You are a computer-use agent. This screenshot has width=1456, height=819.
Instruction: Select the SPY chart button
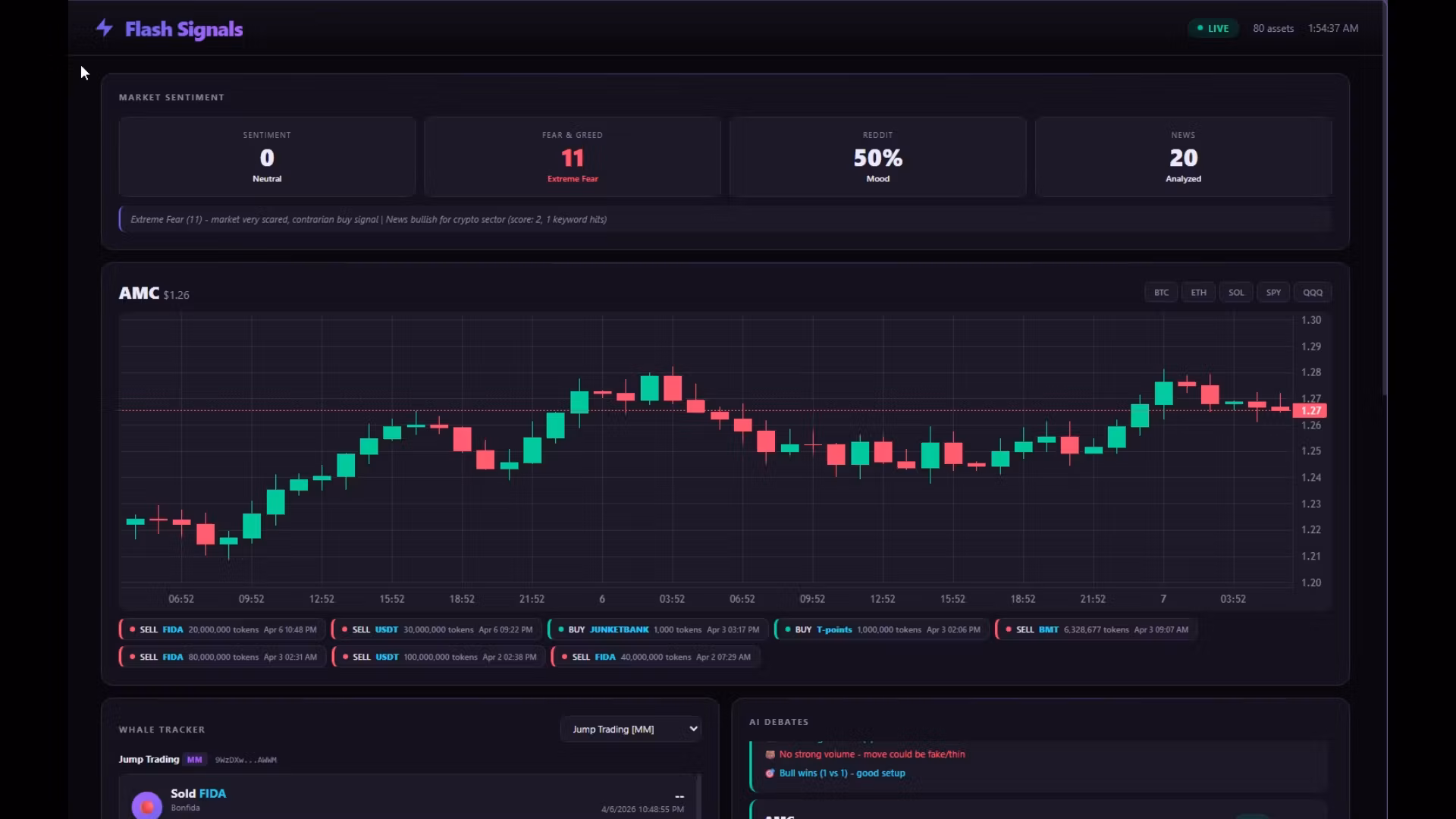[1273, 293]
